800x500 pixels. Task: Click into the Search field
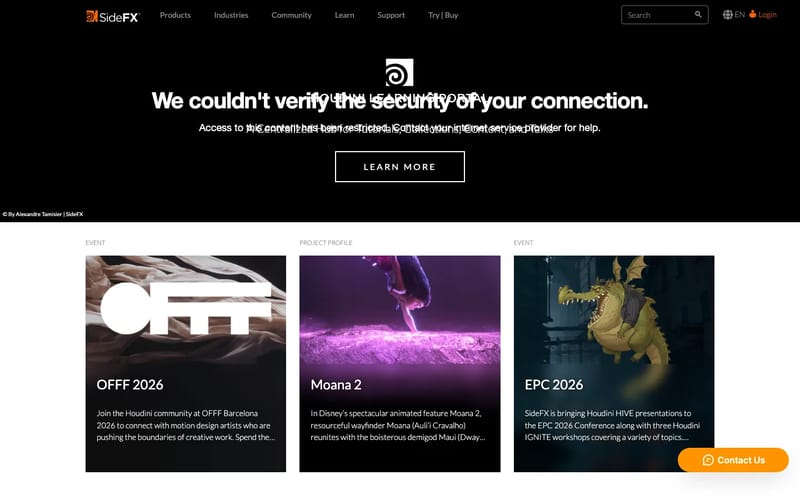click(655, 15)
